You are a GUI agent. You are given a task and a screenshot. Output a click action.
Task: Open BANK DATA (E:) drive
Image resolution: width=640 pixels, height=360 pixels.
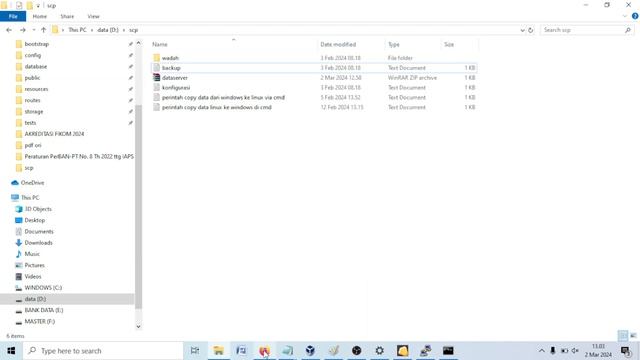pyautogui.click(x=44, y=310)
